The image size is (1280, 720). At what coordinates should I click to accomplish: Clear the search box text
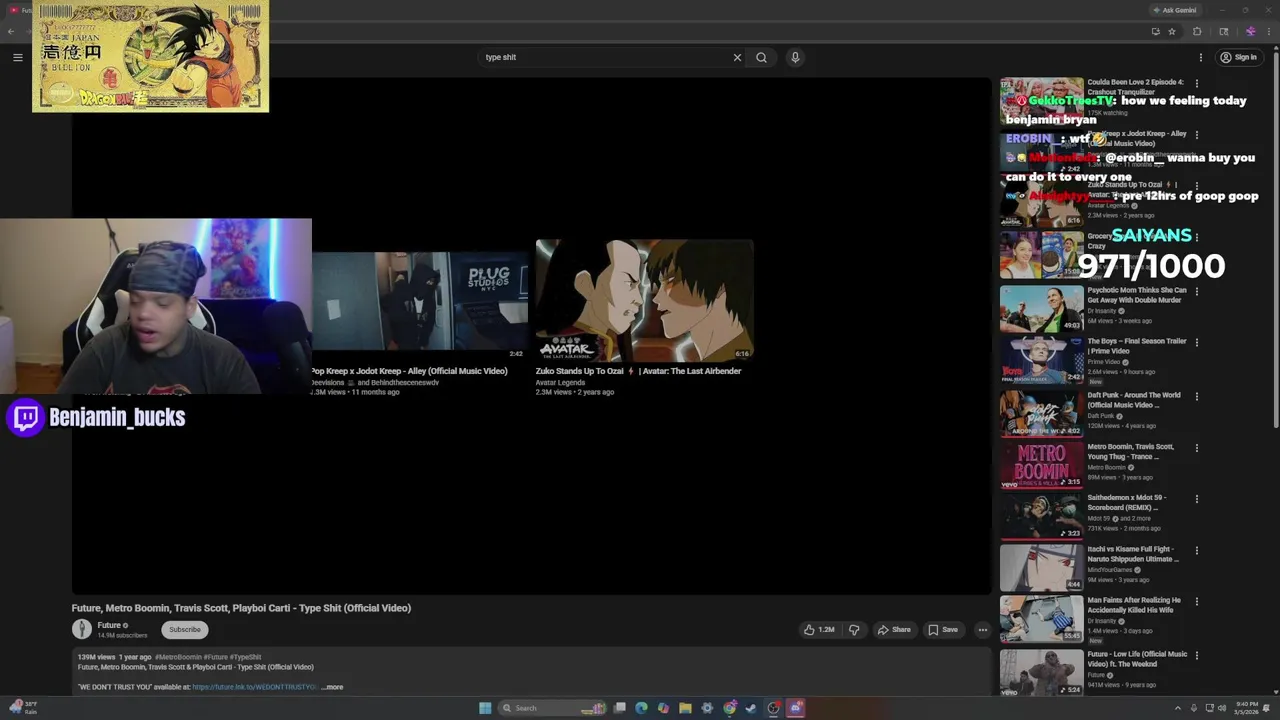tap(737, 57)
